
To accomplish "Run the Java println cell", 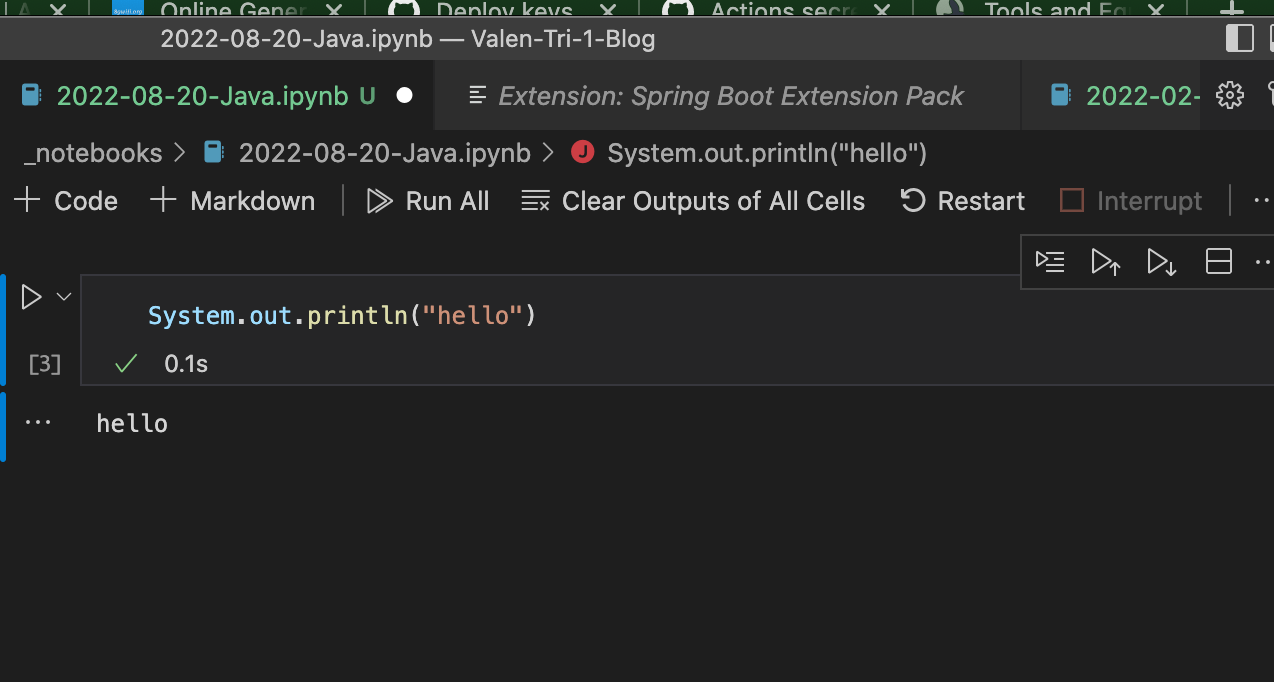I will [31, 297].
